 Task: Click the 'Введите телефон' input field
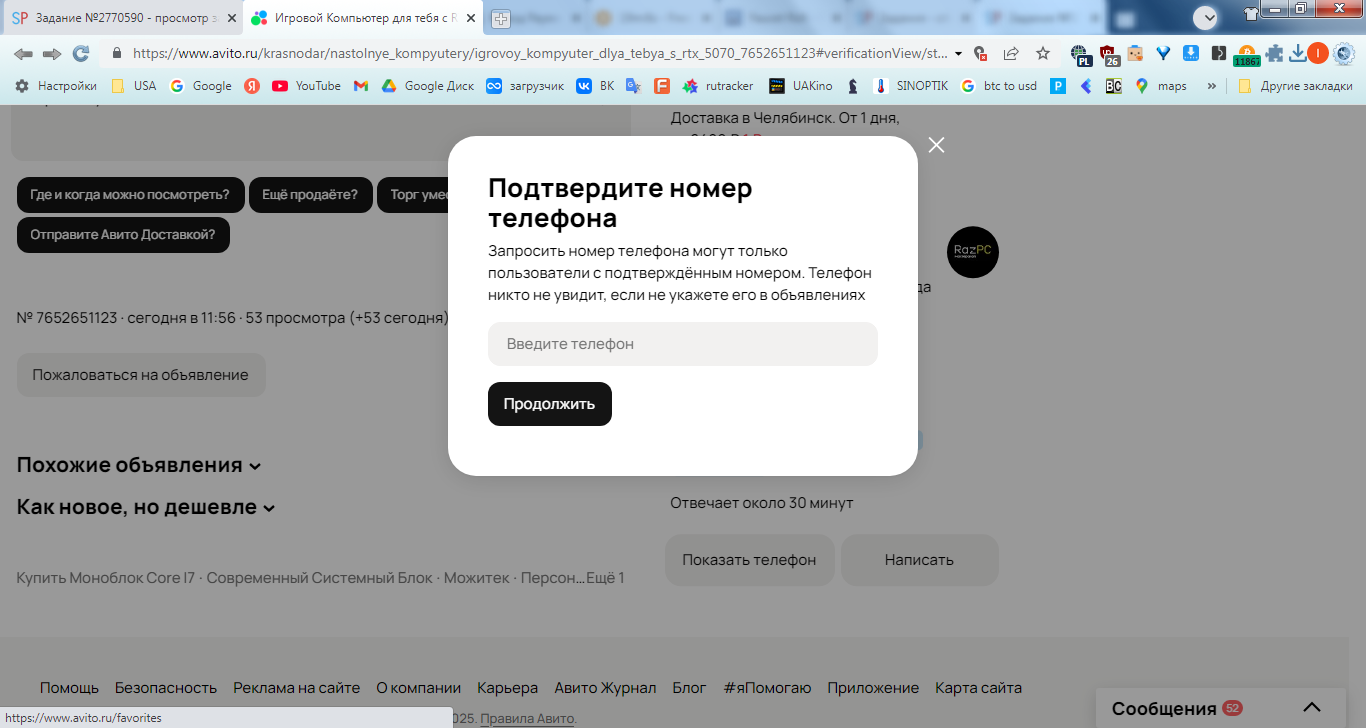pyautogui.click(x=683, y=344)
